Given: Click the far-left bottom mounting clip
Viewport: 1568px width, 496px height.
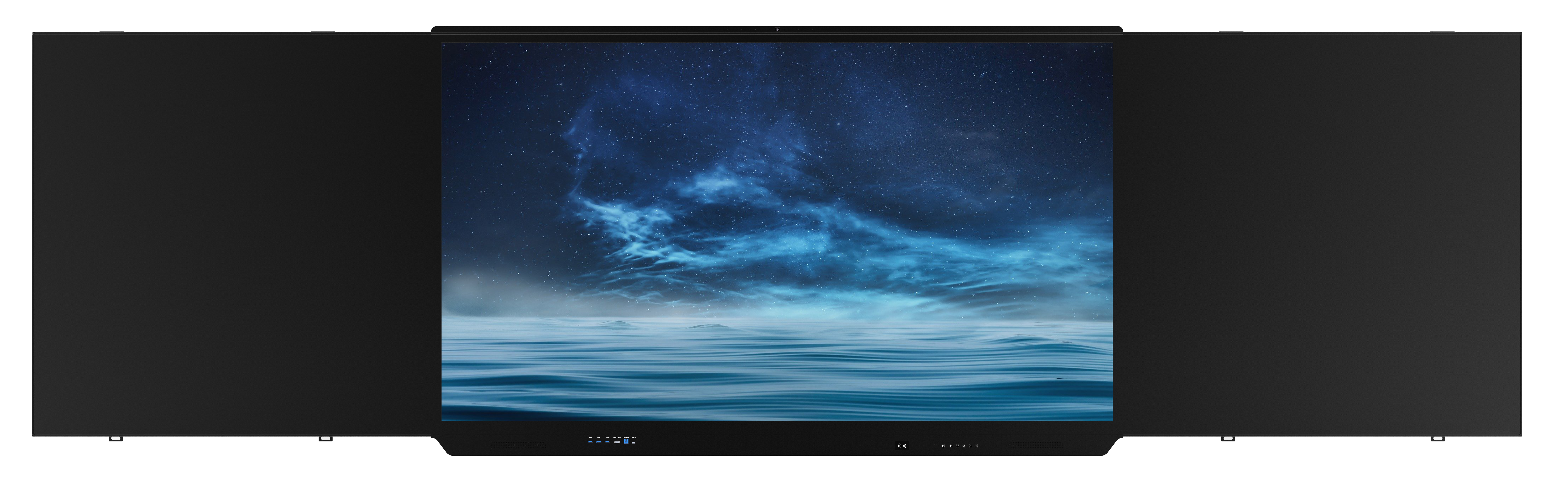Looking at the screenshot, I should [x=116, y=438].
